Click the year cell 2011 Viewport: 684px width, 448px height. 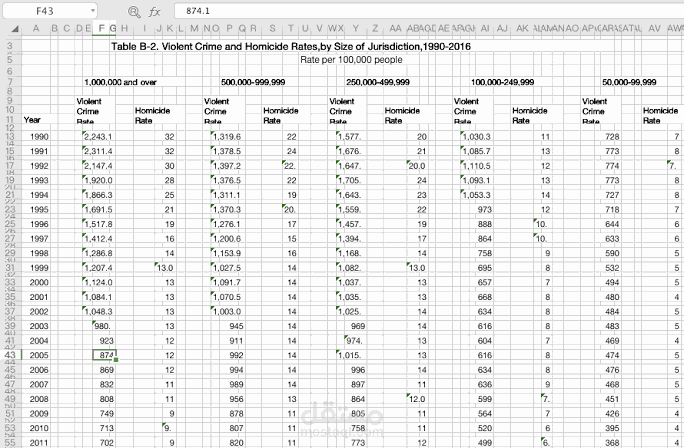pos(39,442)
